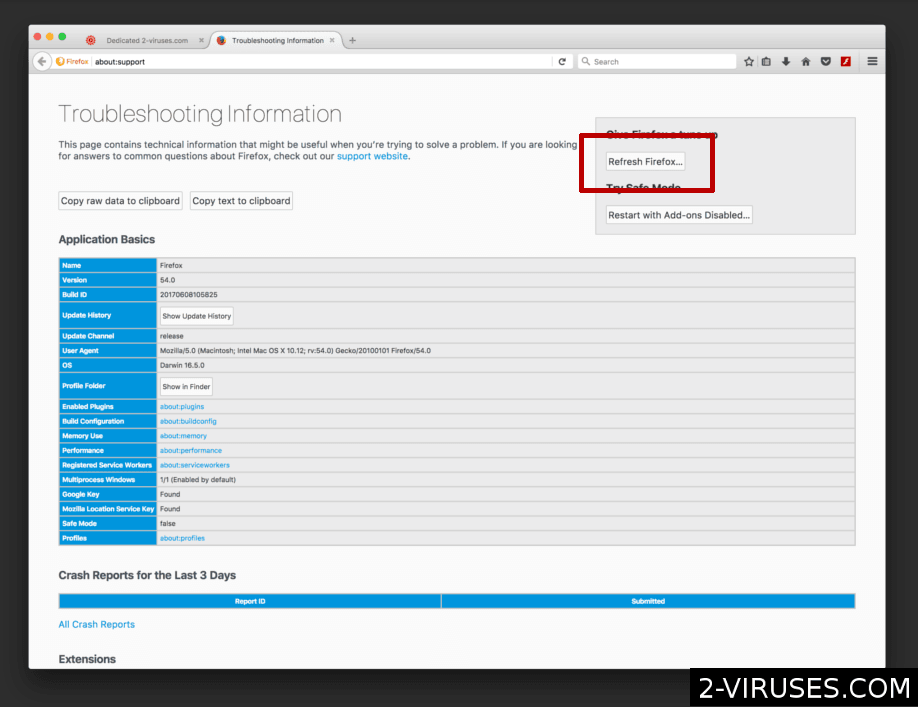918x707 pixels.
Task: Click Copy text to clipboard
Action: coord(241,201)
